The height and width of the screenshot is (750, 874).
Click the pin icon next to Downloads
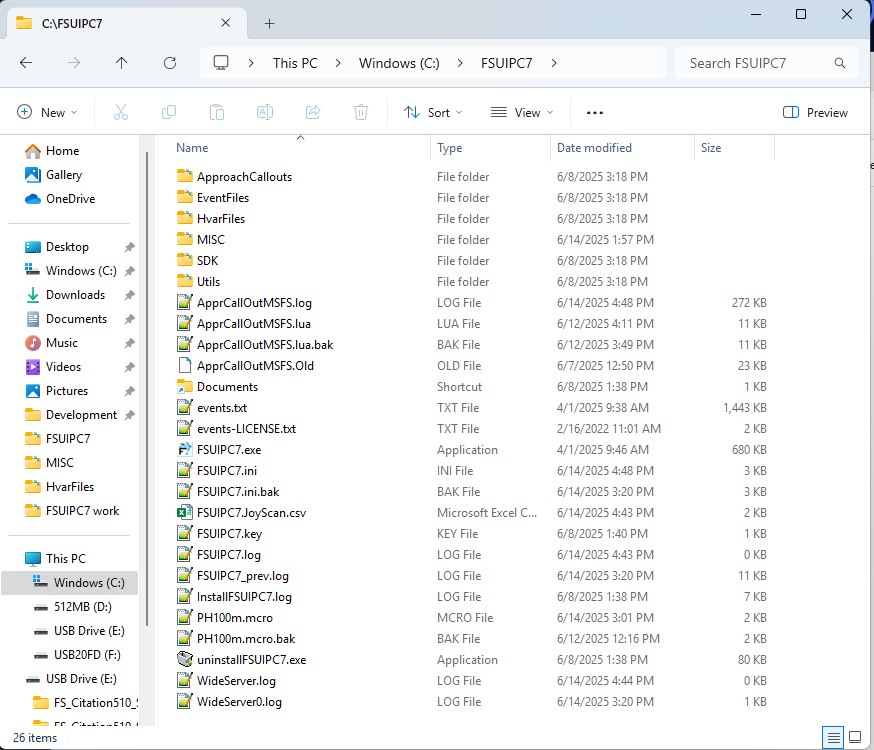pyautogui.click(x=129, y=295)
